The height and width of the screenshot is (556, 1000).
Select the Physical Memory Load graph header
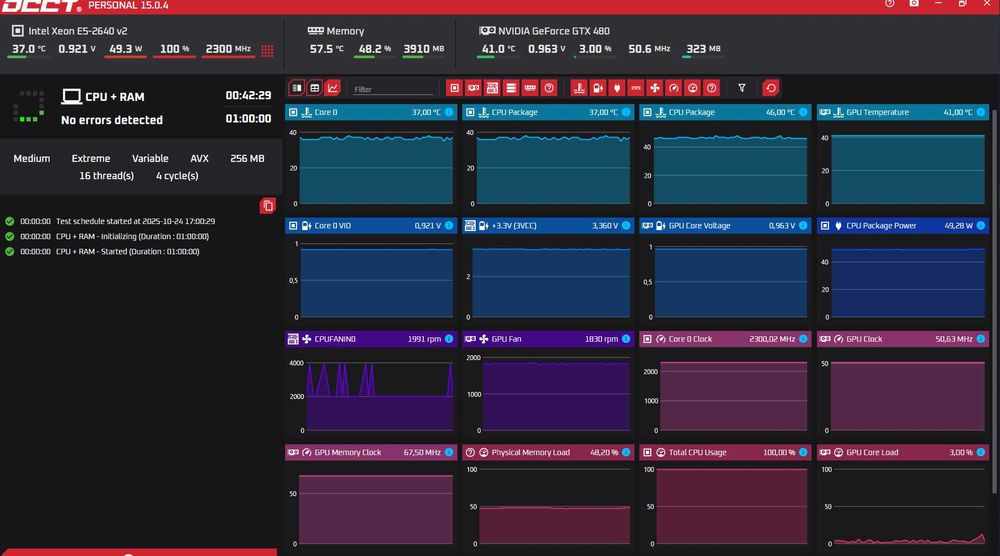coord(548,453)
